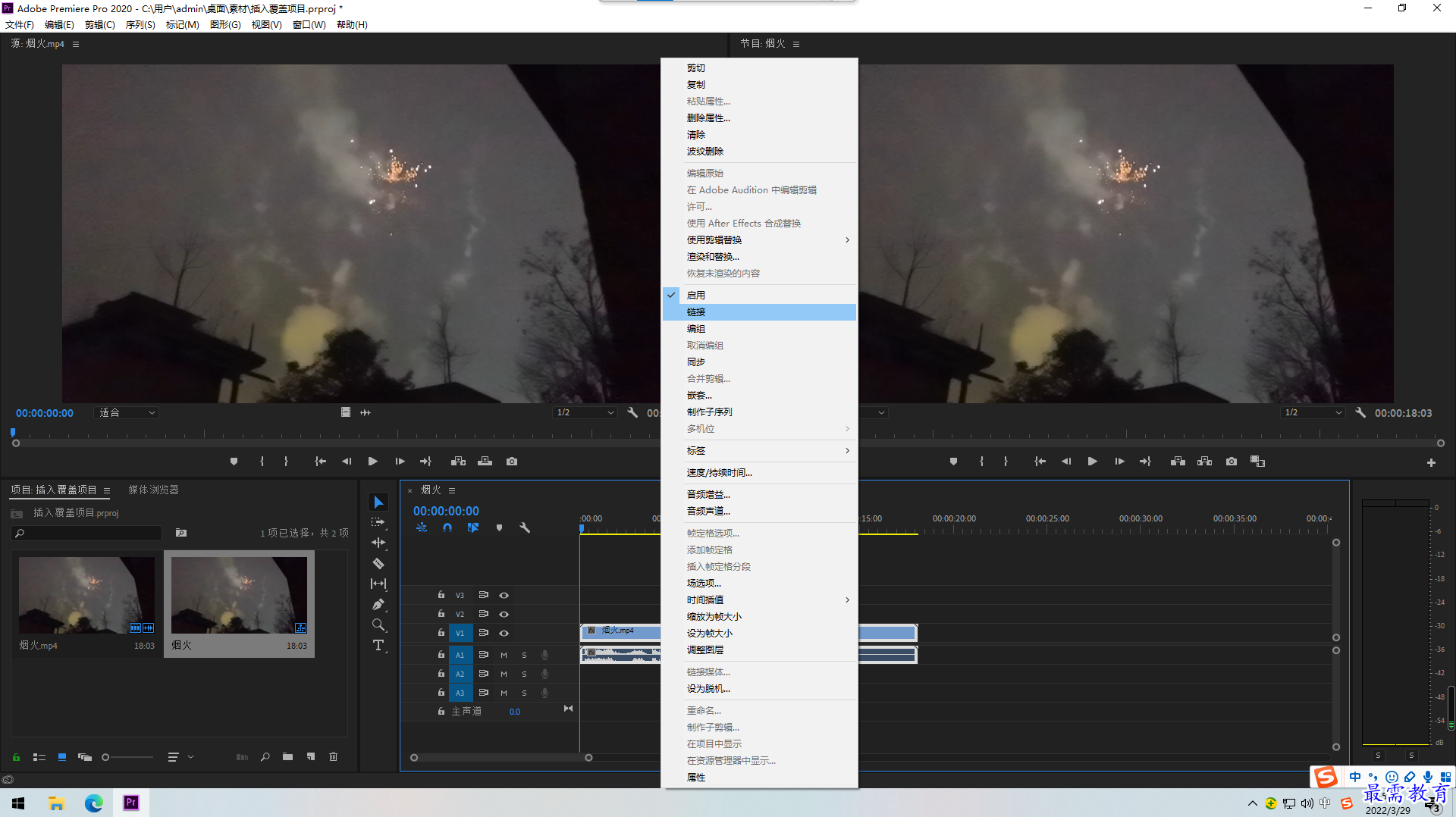Toggle V1 track output eye
This screenshot has height=817, width=1456.
click(504, 633)
